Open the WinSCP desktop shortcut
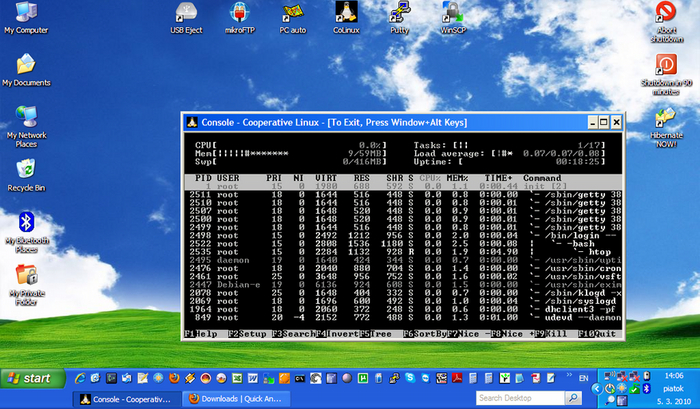Image resolution: width=700 pixels, height=409 pixels. 452,14
